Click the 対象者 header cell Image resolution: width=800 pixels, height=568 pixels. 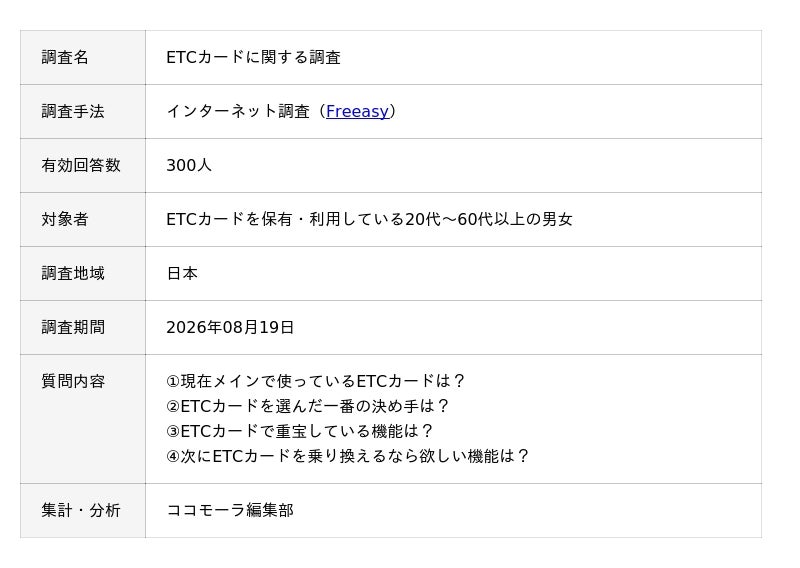[x=83, y=219]
